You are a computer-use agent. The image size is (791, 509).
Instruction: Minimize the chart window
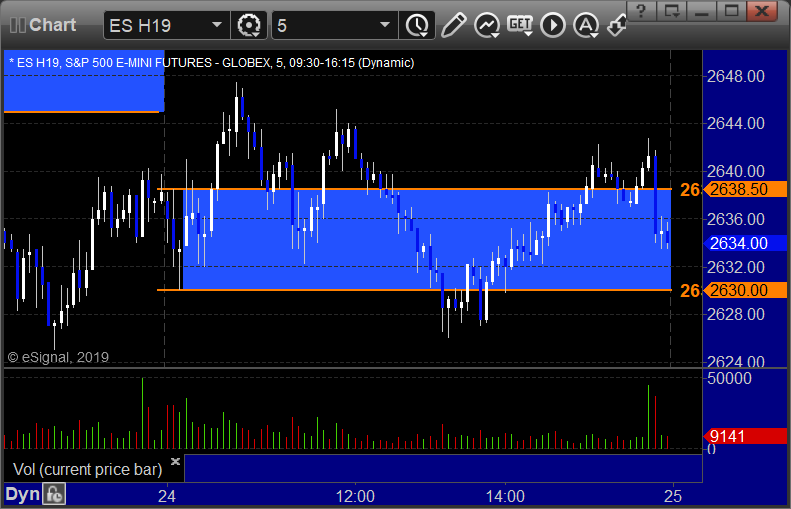pyautogui.click(x=702, y=10)
